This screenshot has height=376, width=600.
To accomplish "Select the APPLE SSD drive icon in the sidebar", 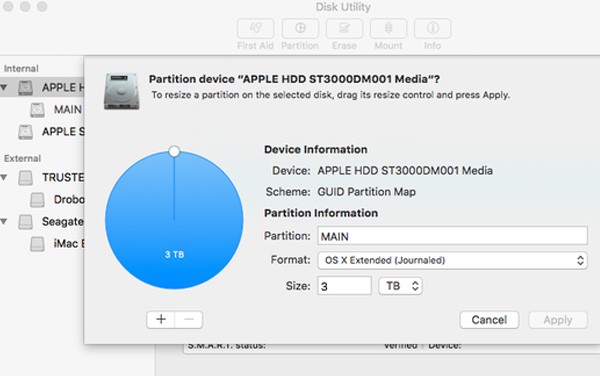I will pyautogui.click(x=26, y=132).
